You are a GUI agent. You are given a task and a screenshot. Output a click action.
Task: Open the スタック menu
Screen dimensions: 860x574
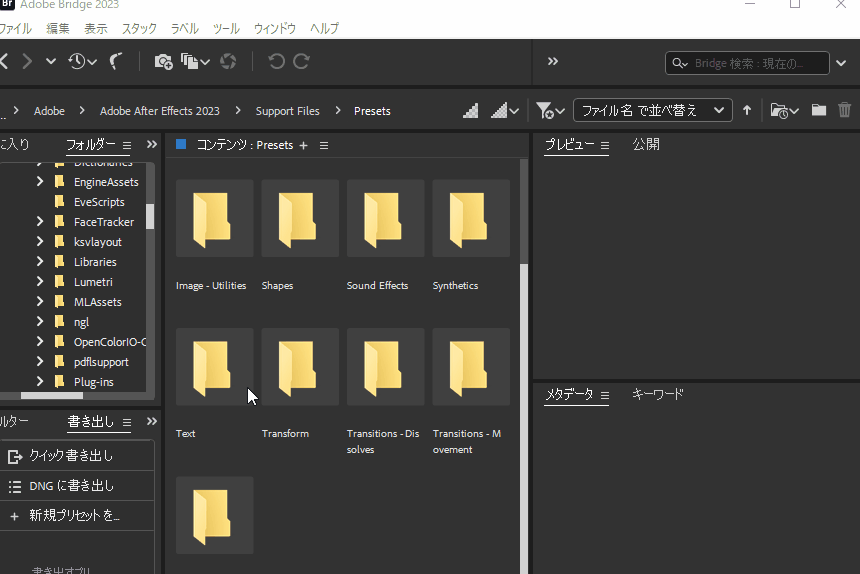click(139, 29)
